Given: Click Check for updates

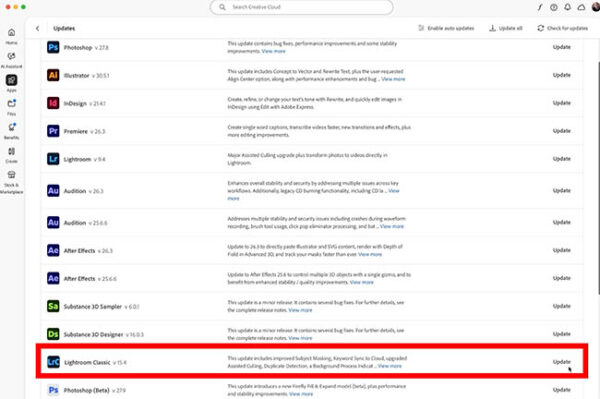Looking at the screenshot, I should point(562,28).
